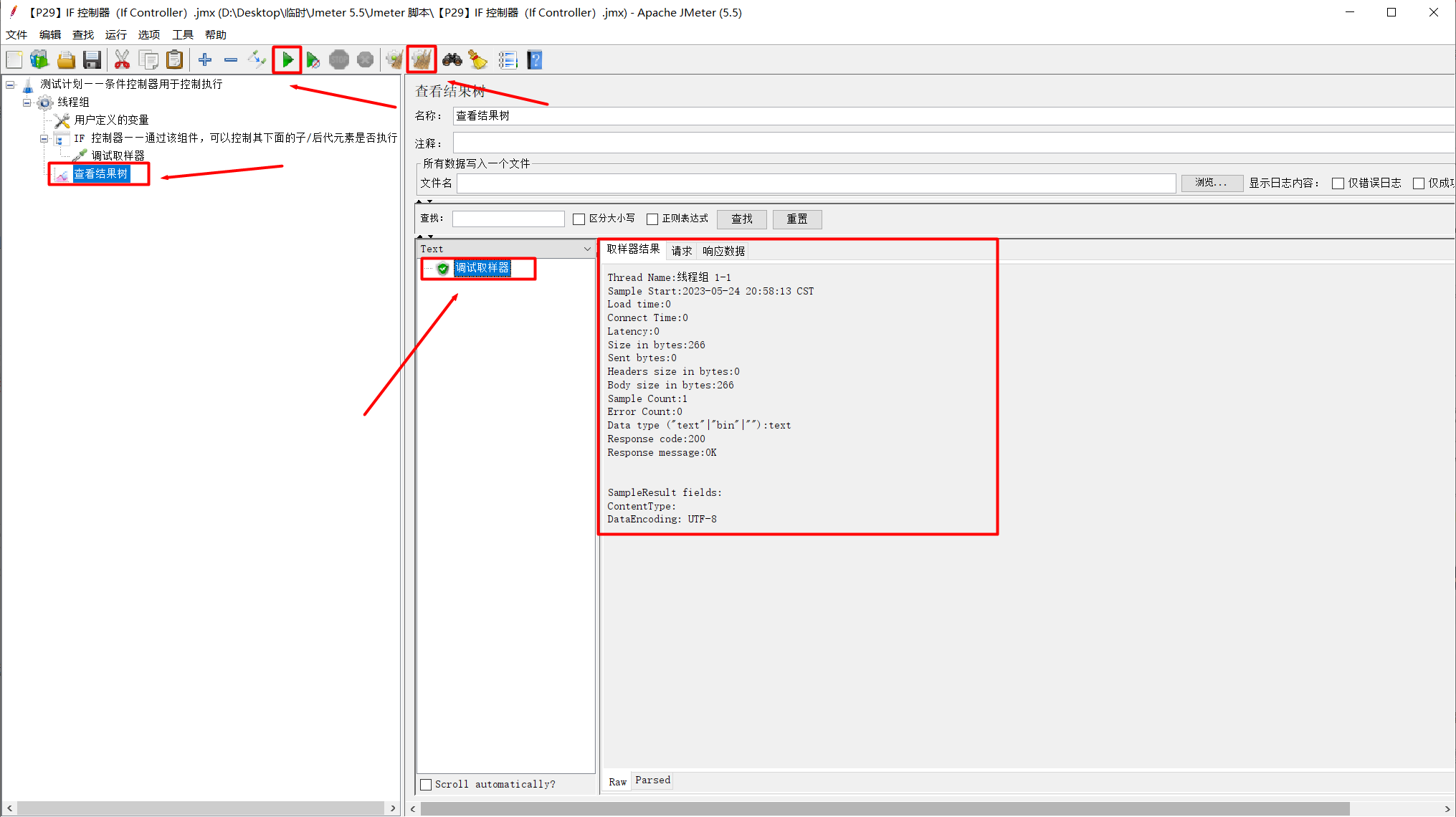Click the Clear results icon
This screenshot has width=1456, height=817.
(424, 60)
